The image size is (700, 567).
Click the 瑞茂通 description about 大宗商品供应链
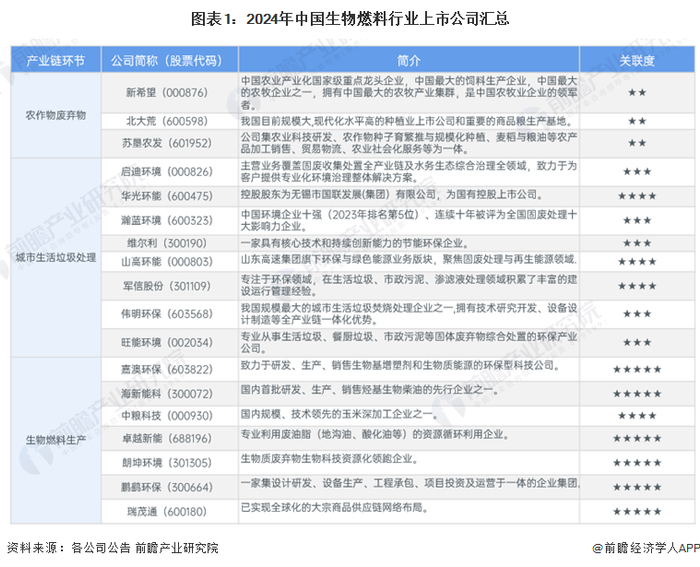pos(335,508)
